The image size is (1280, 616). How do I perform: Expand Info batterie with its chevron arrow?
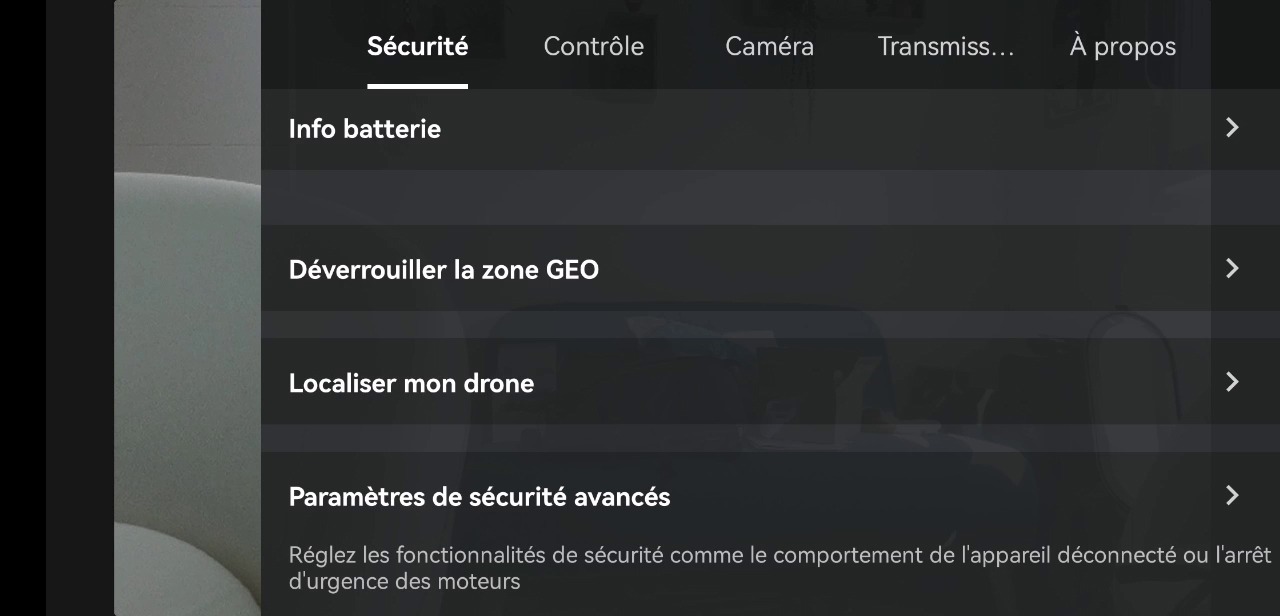tap(1232, 127)
